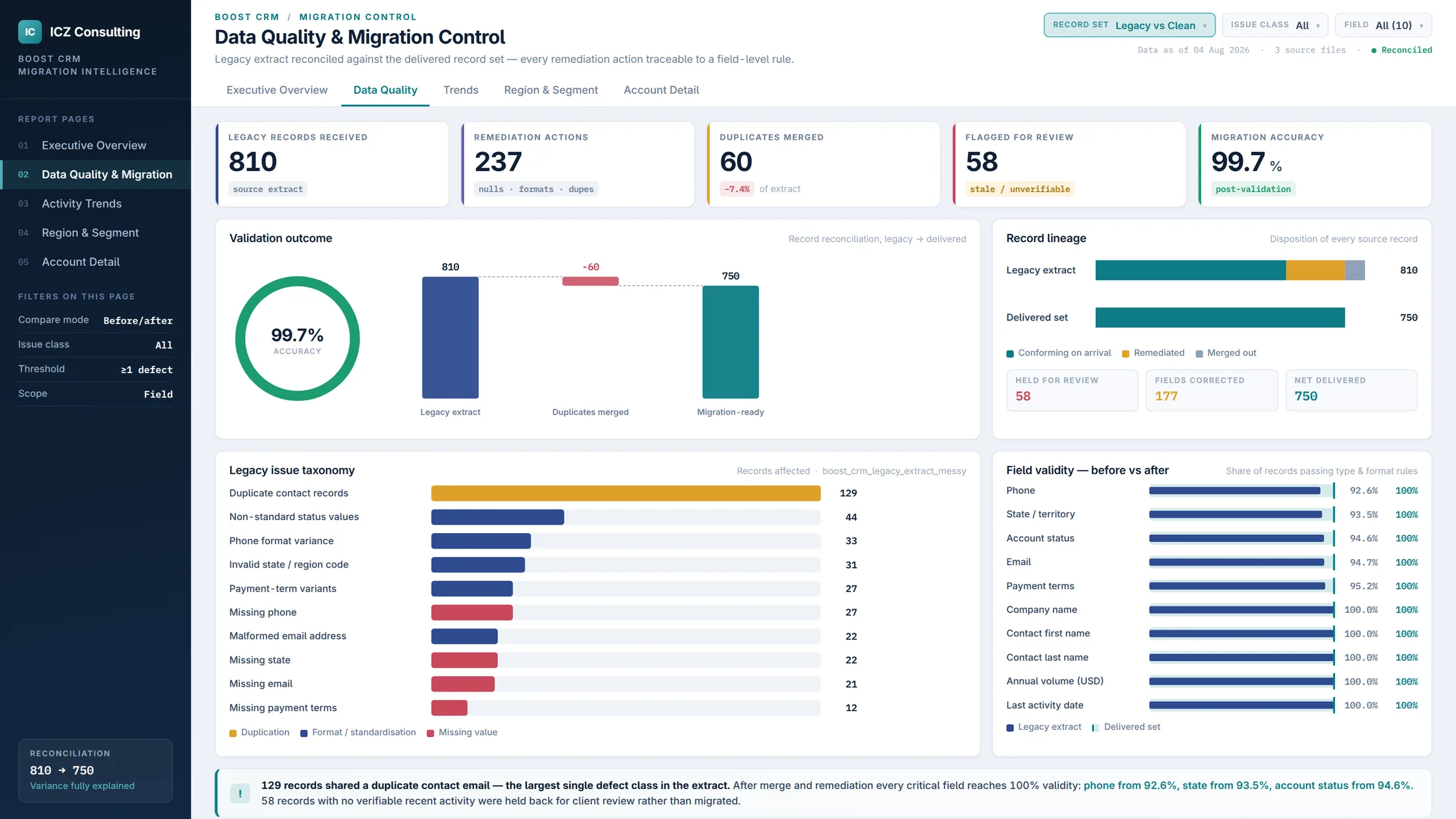Click '3 source files' text
Screen dimensions: 1456x819
click(x=1310, y=50)
